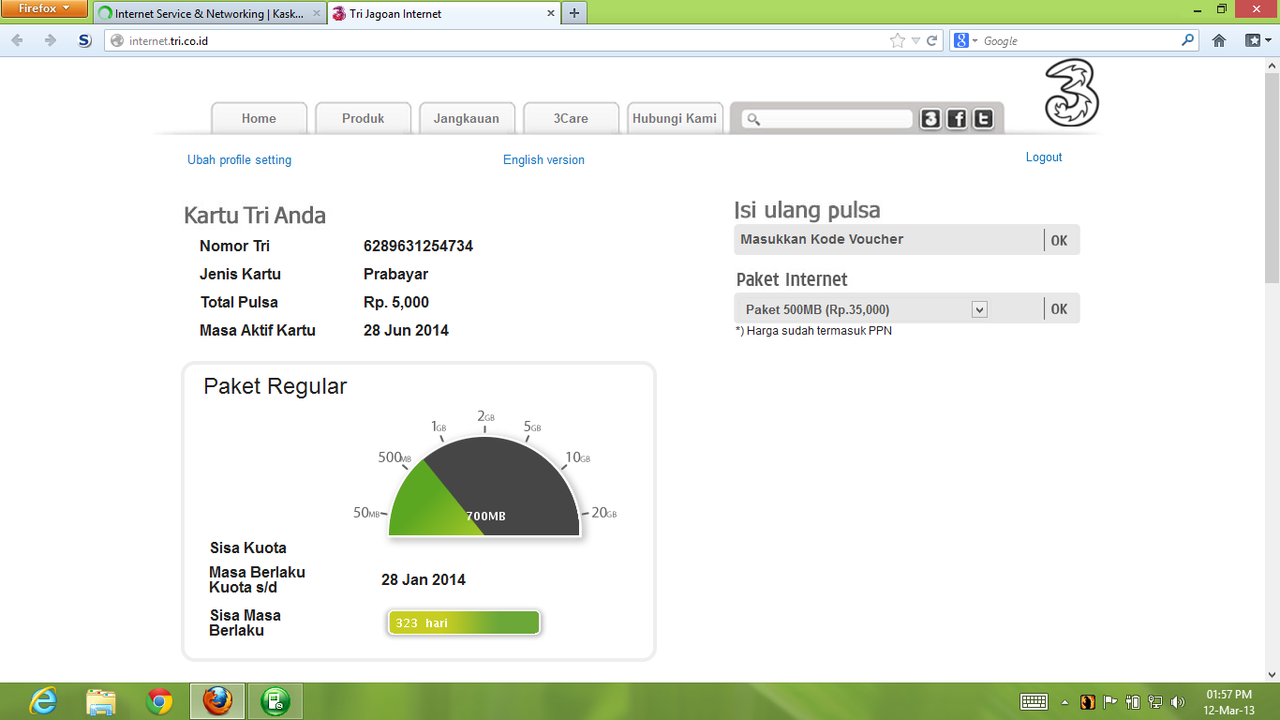The width and height of the screenshot is (1280, 720).
Task: Go forward with the browser forward arrow
Action: coord(50,41)
